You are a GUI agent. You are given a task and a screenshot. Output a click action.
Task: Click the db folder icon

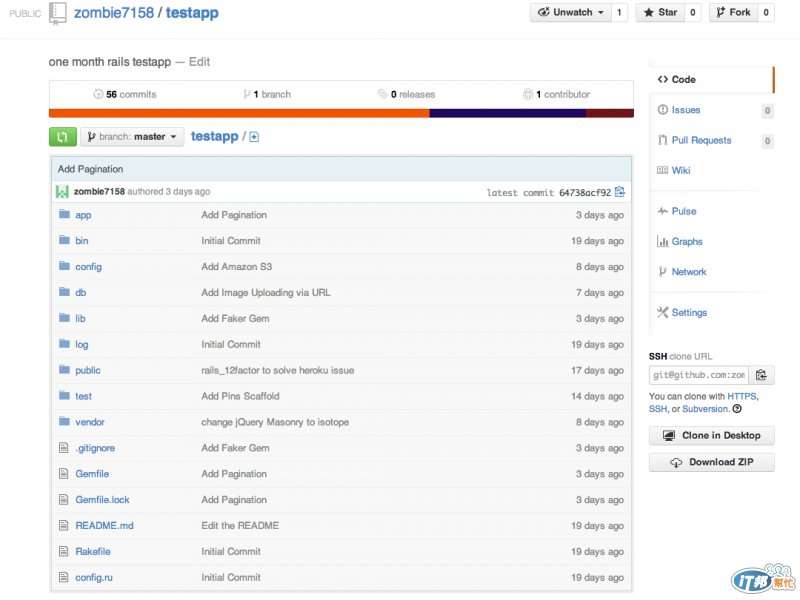click(x=64, y=292)
